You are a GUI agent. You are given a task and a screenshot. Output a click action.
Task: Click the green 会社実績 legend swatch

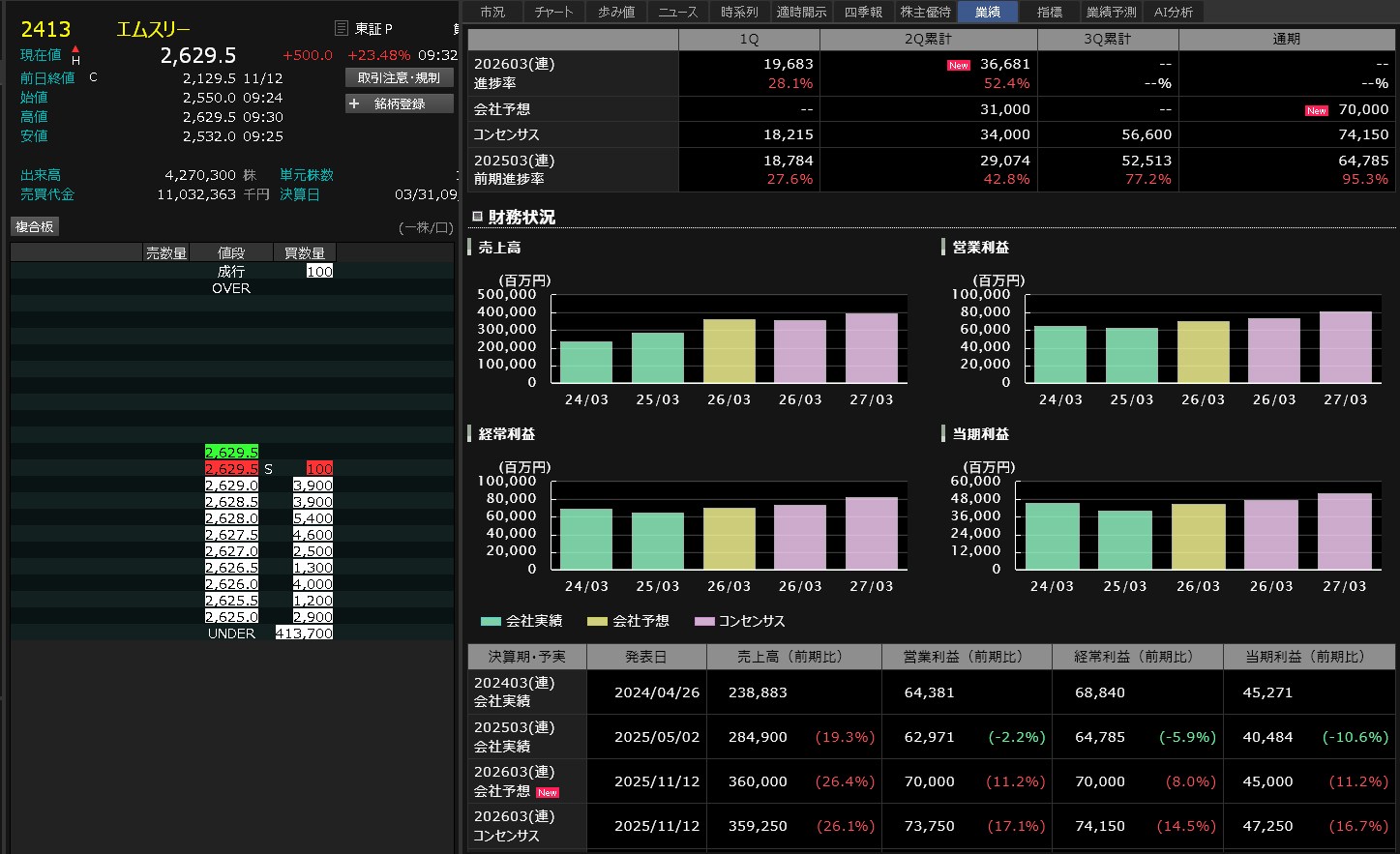pos(491,621)
